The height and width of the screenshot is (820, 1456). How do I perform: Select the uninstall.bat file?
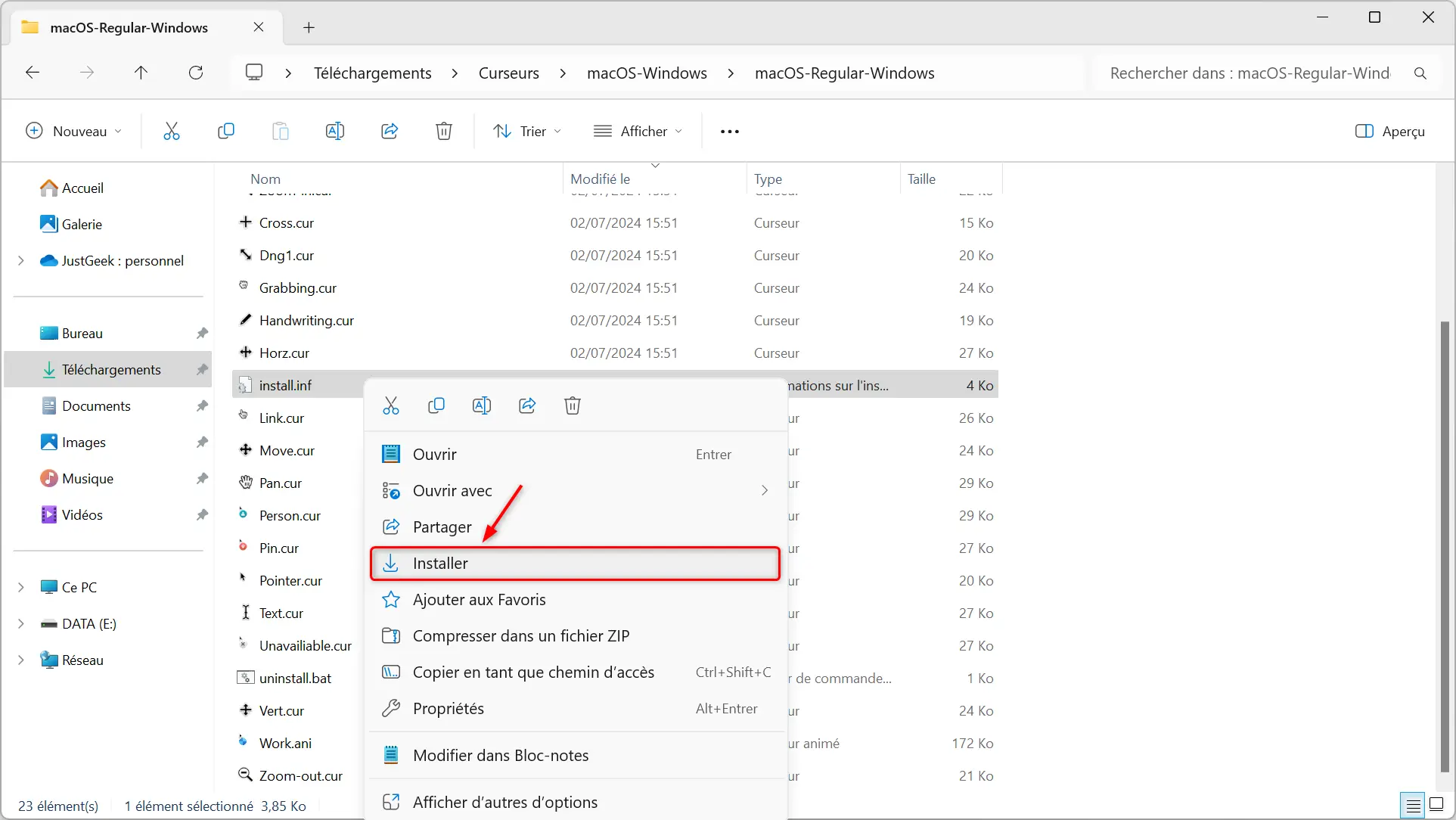295,679
